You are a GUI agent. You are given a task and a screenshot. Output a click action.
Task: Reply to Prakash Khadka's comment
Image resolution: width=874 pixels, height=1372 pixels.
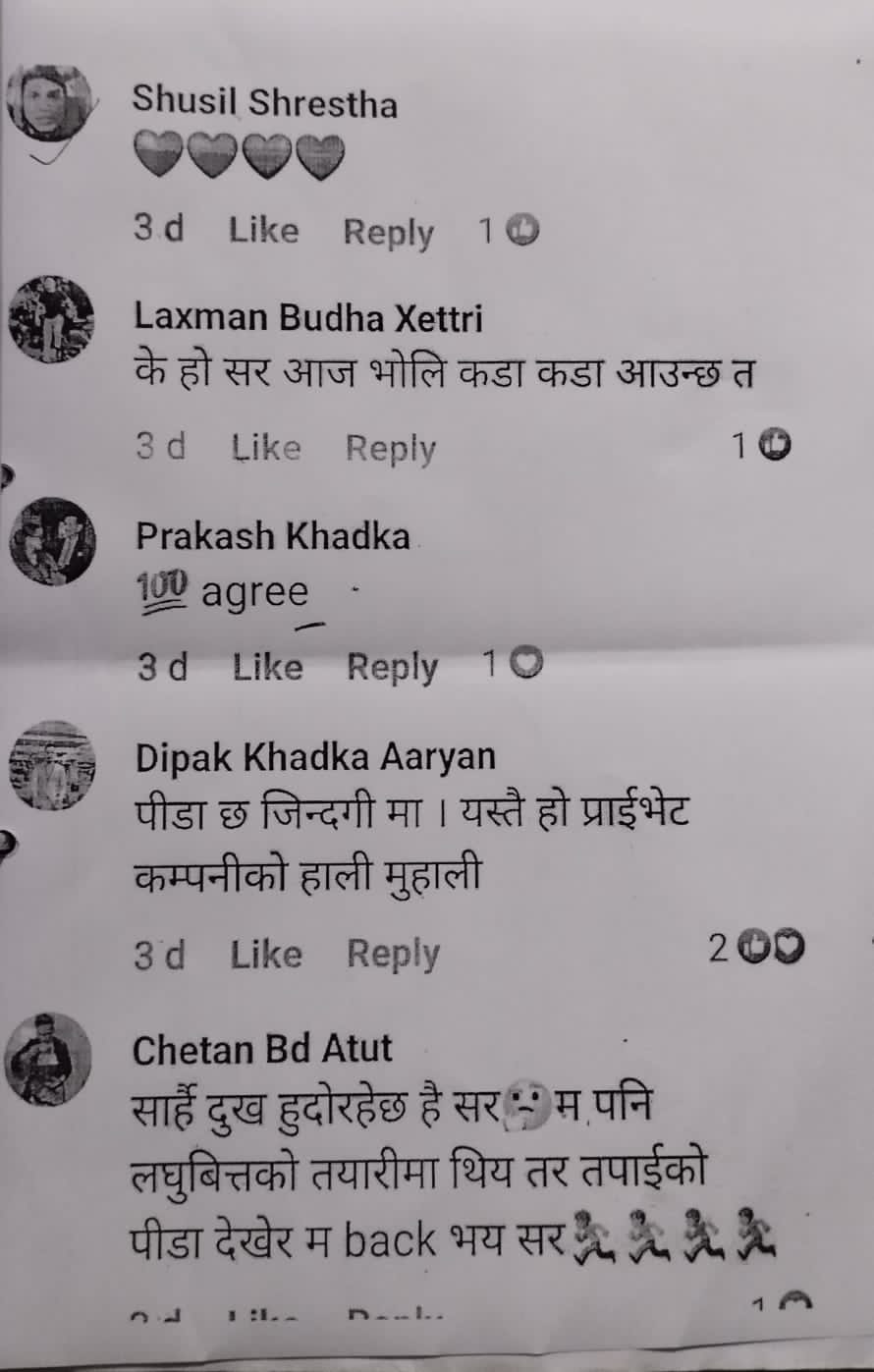(x=393, y=669)
